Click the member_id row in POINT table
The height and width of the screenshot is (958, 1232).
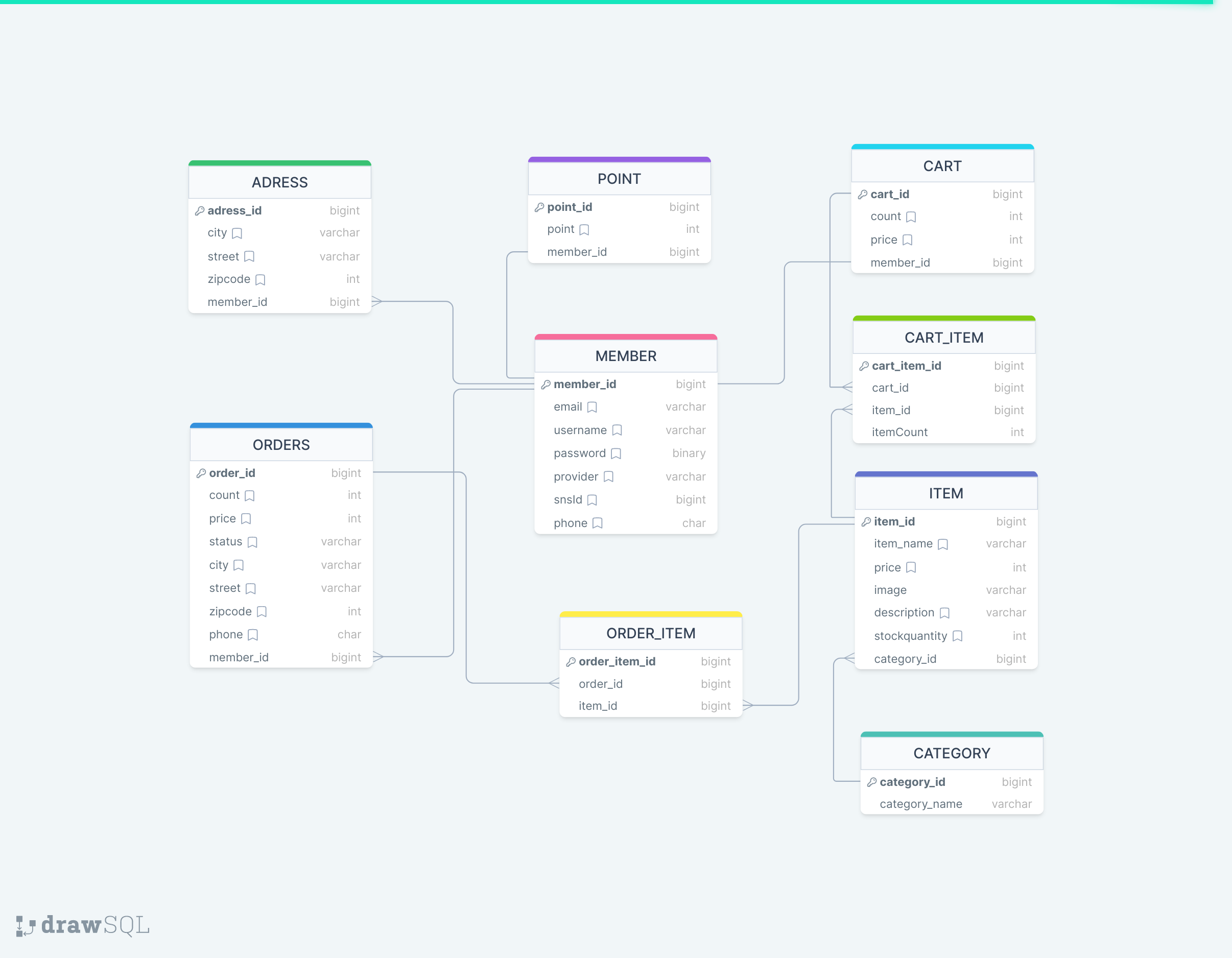tap(620, 252)
